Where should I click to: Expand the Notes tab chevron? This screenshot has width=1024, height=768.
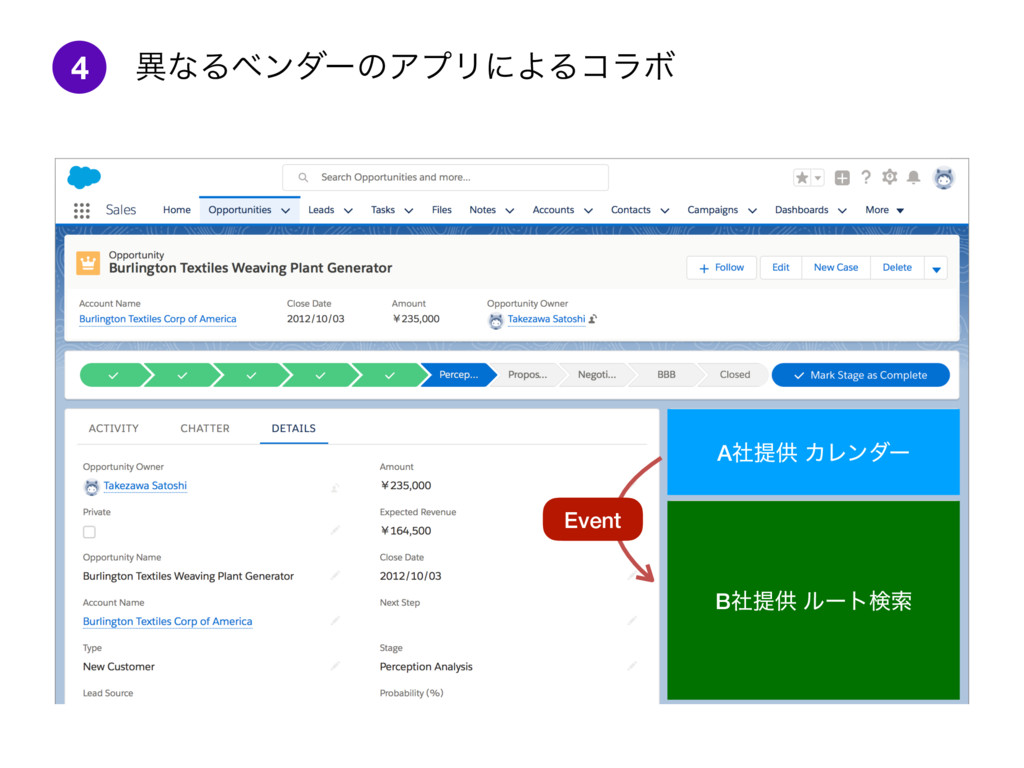point(510,210)
